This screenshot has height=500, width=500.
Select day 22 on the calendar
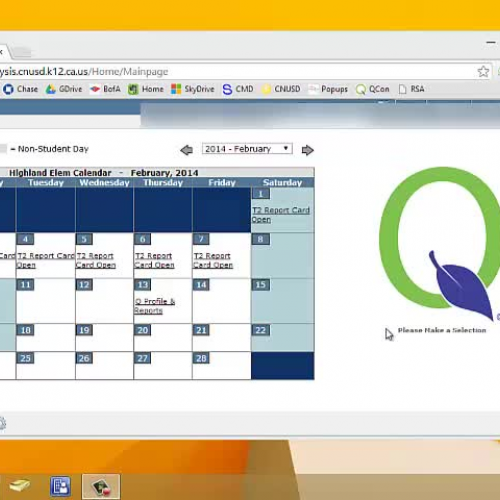tap(261, 330)
